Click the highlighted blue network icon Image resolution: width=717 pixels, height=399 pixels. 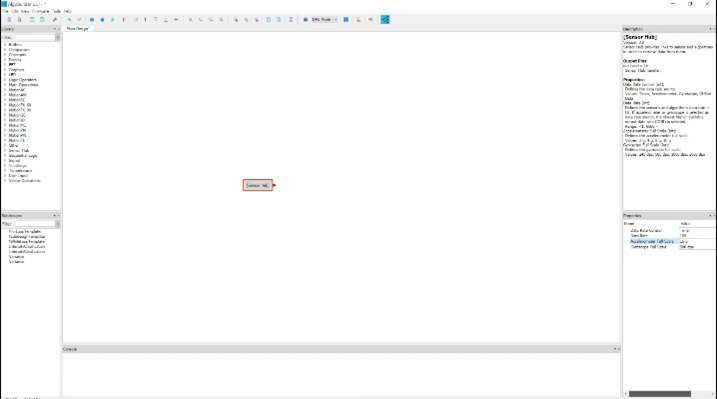click(385, 20)
